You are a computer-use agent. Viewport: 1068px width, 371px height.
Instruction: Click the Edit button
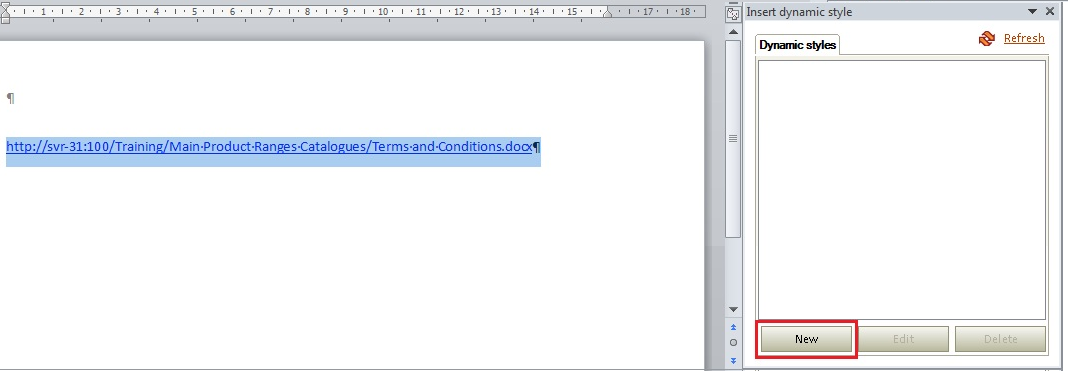(903, 339)
